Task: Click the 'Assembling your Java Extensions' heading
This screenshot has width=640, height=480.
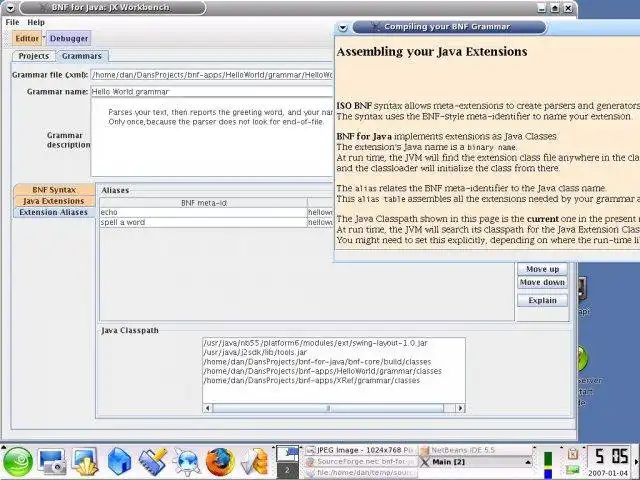Action: 432,52
